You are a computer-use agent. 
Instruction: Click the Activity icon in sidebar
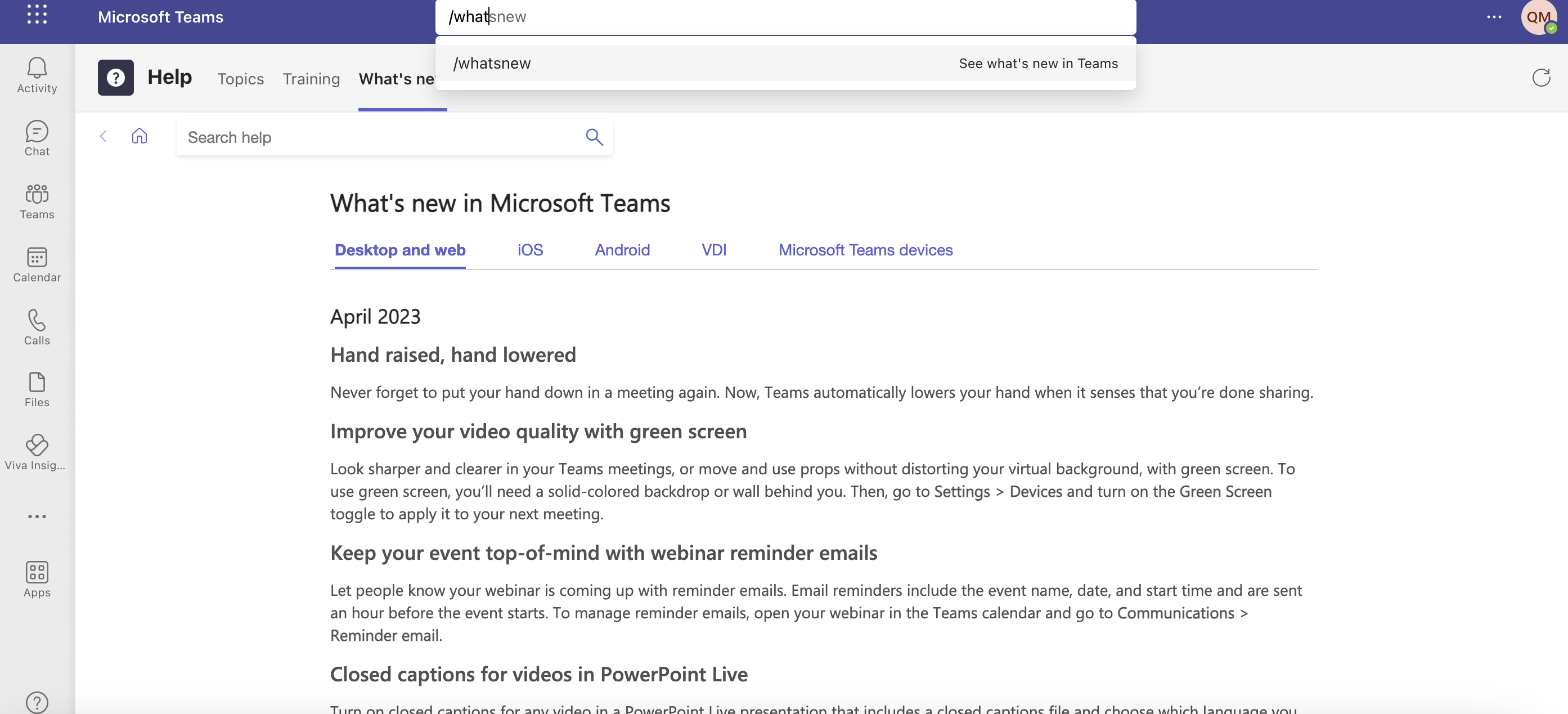37,75
